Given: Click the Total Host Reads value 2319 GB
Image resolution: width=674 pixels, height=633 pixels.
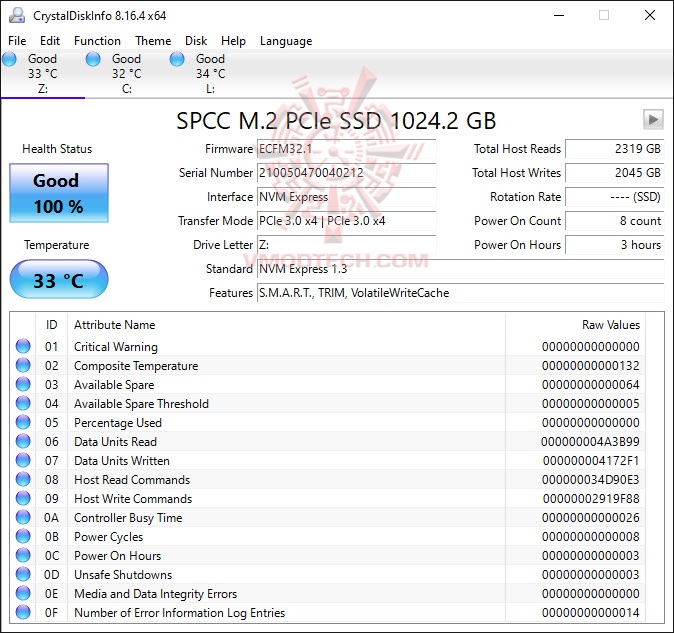Looking at the screenshot, I should [615, 149].
